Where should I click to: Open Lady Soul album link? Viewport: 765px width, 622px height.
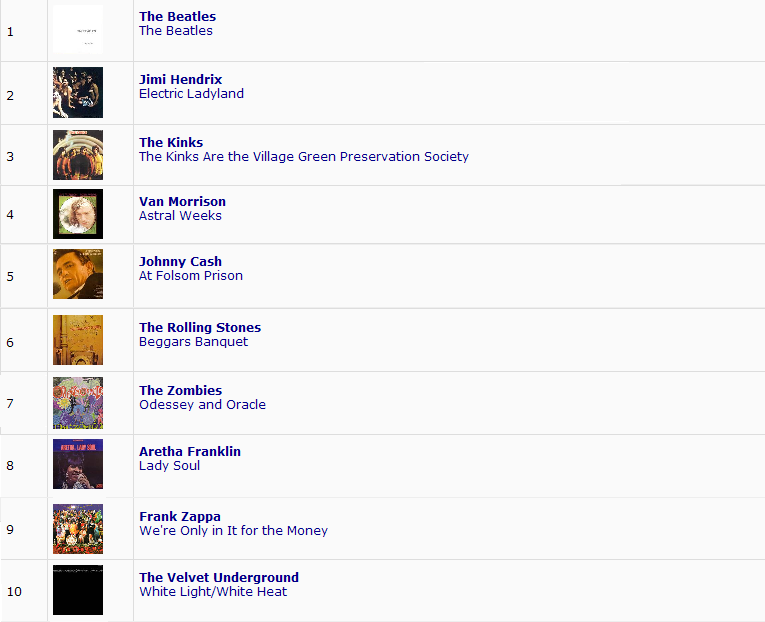coord(169,465)
